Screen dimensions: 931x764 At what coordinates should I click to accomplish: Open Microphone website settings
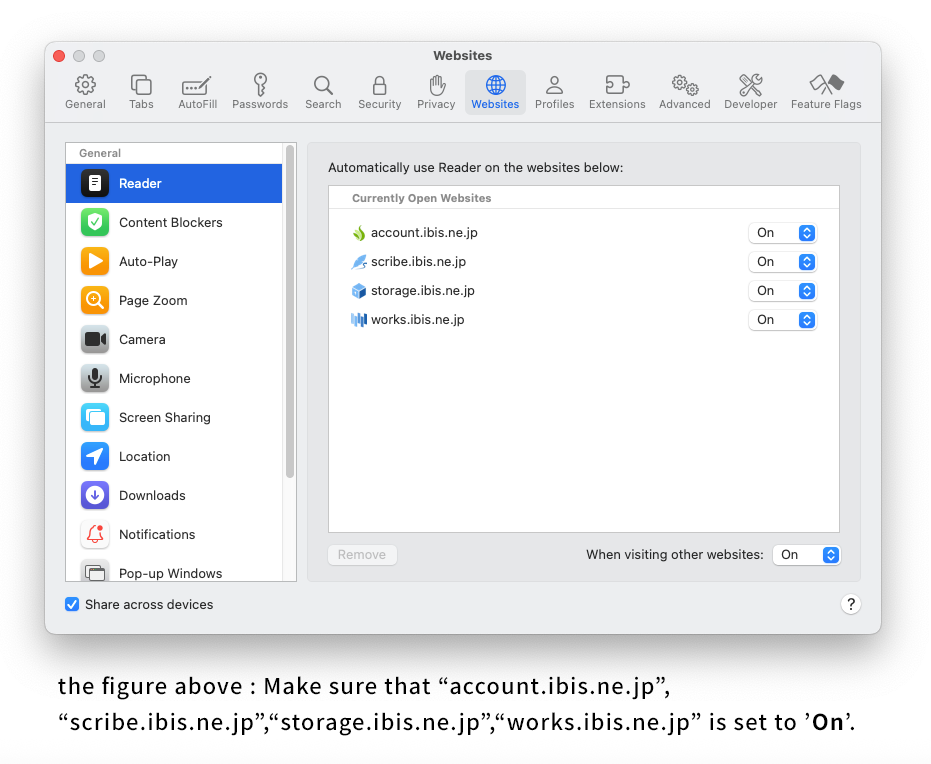pyautogui.click(x=154, y=378)
